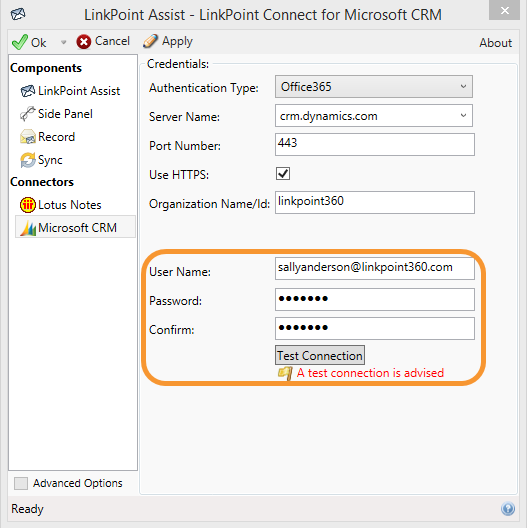The height and width of the screenshot is (528, 528).
Task: Click the Ready status text
Action: [27, 509]
